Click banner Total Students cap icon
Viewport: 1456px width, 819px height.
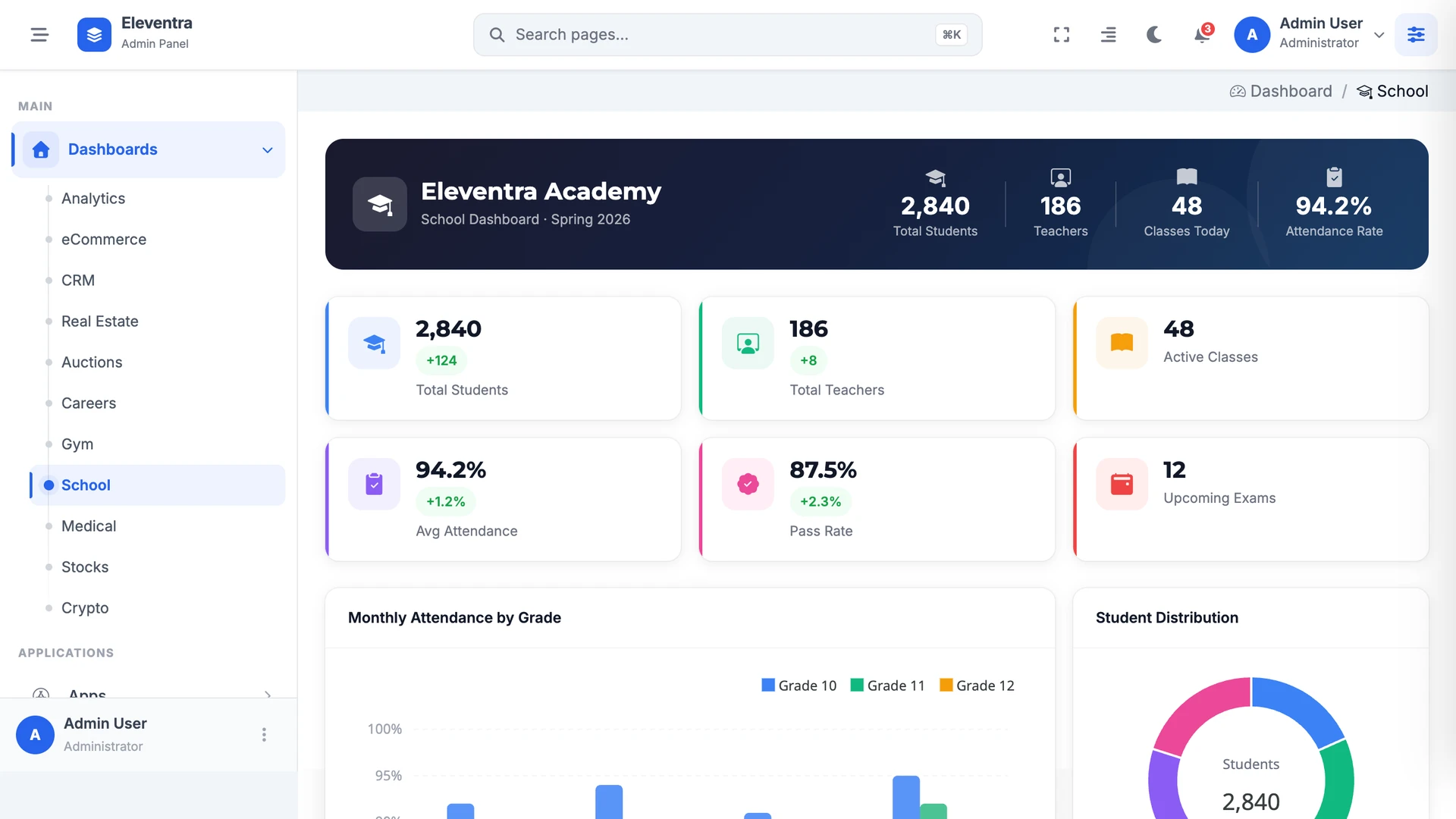click(x=935, y=177)
